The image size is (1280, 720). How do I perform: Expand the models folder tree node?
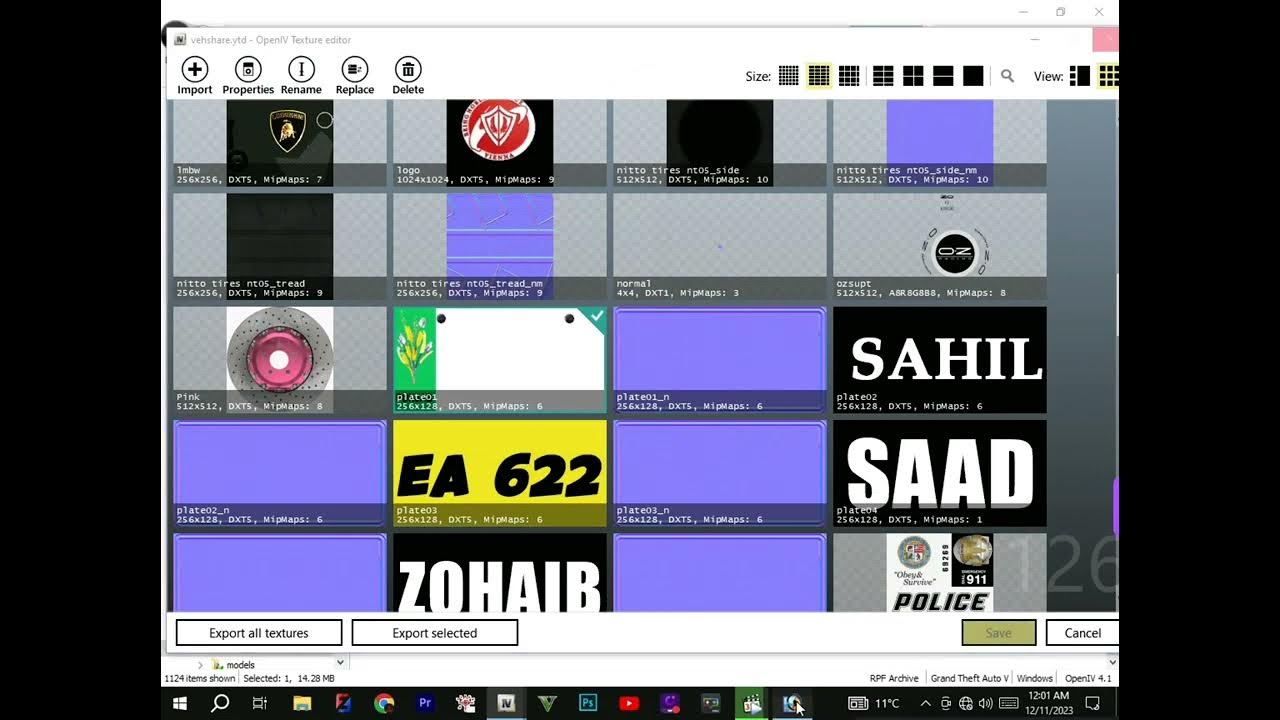200,665
